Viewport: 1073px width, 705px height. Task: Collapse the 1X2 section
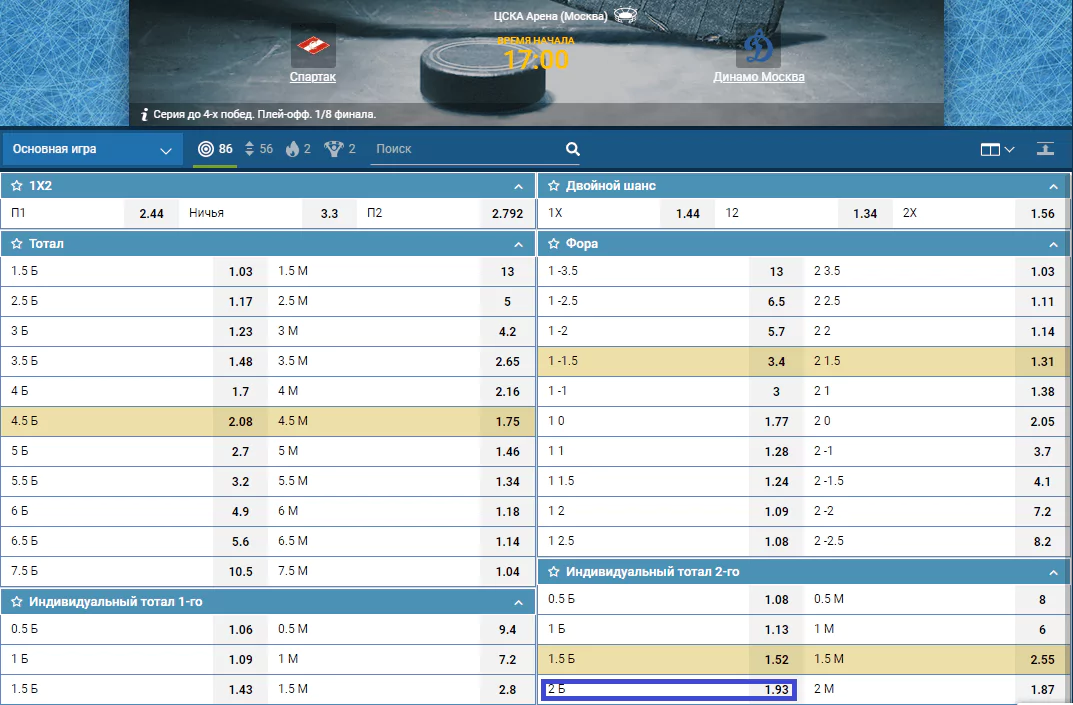point(518,186)
